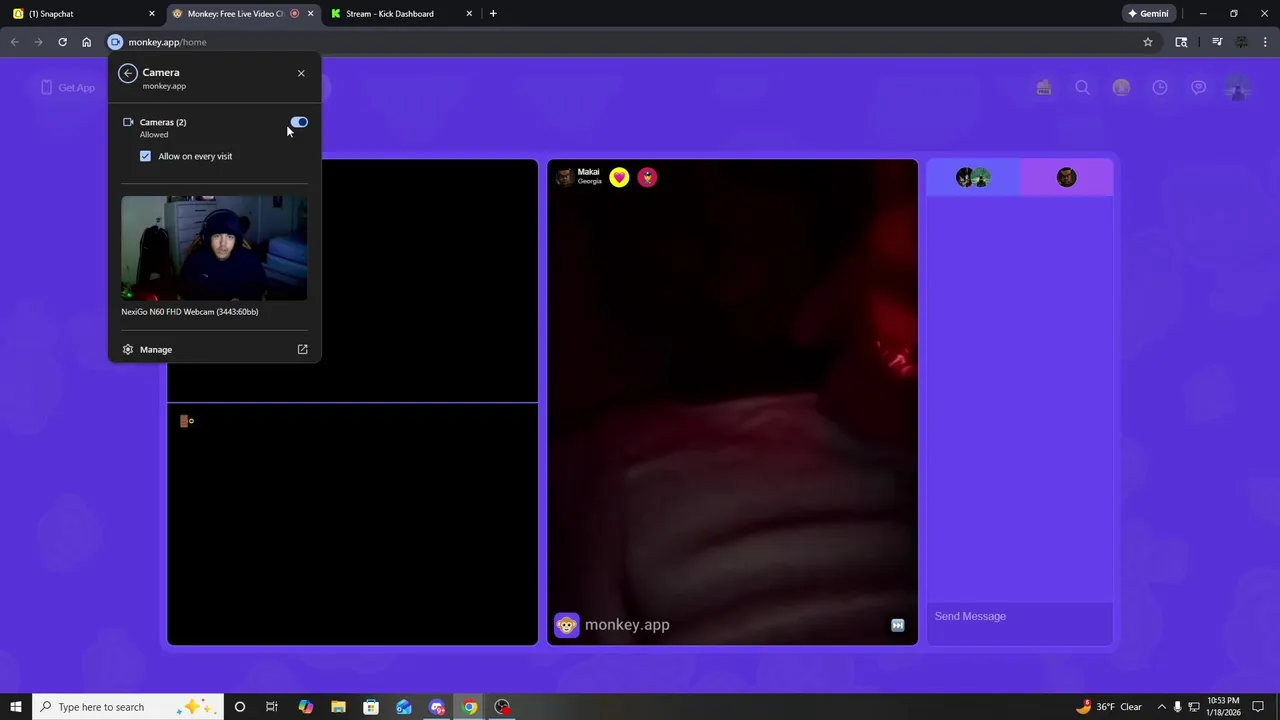
Task: Skip to next match button
Action: 898,625
